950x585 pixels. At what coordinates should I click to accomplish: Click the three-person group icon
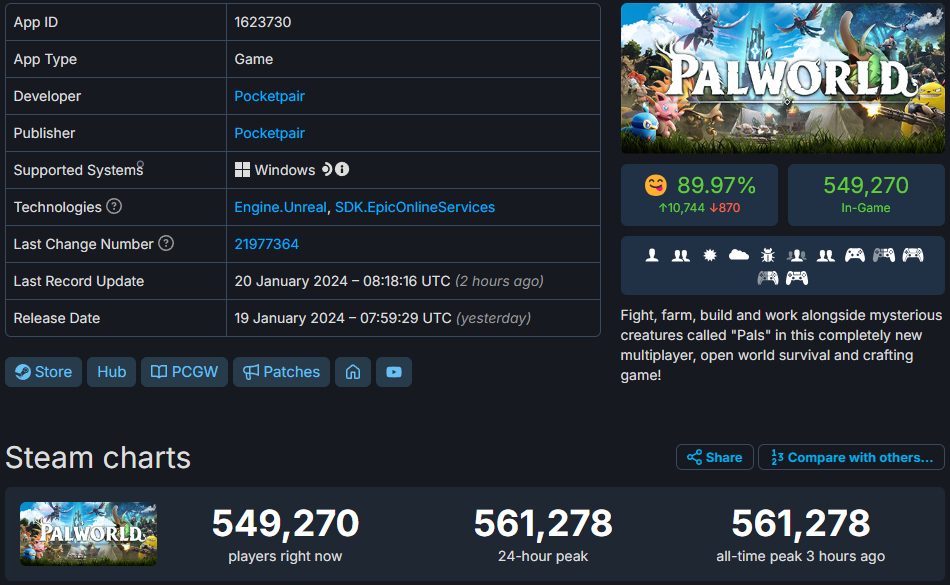coord(797,256)
